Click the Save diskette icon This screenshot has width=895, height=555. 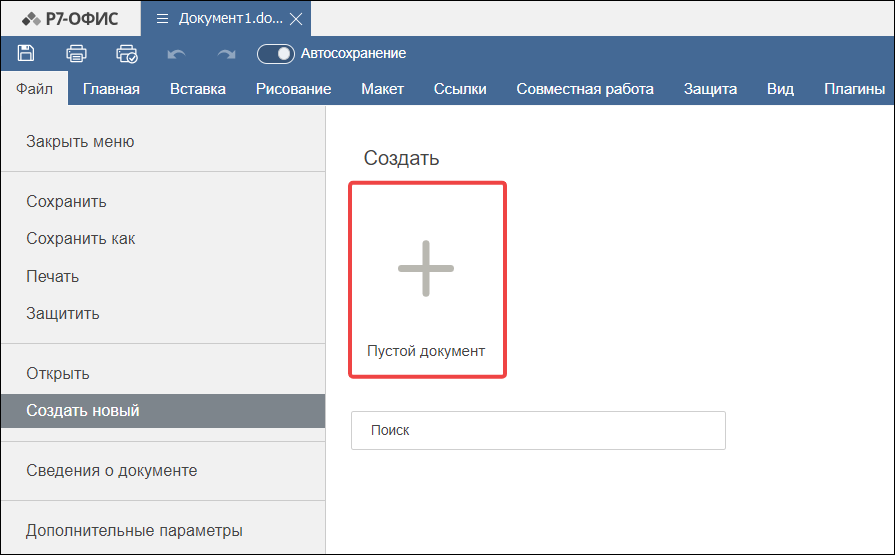point(26,53)
